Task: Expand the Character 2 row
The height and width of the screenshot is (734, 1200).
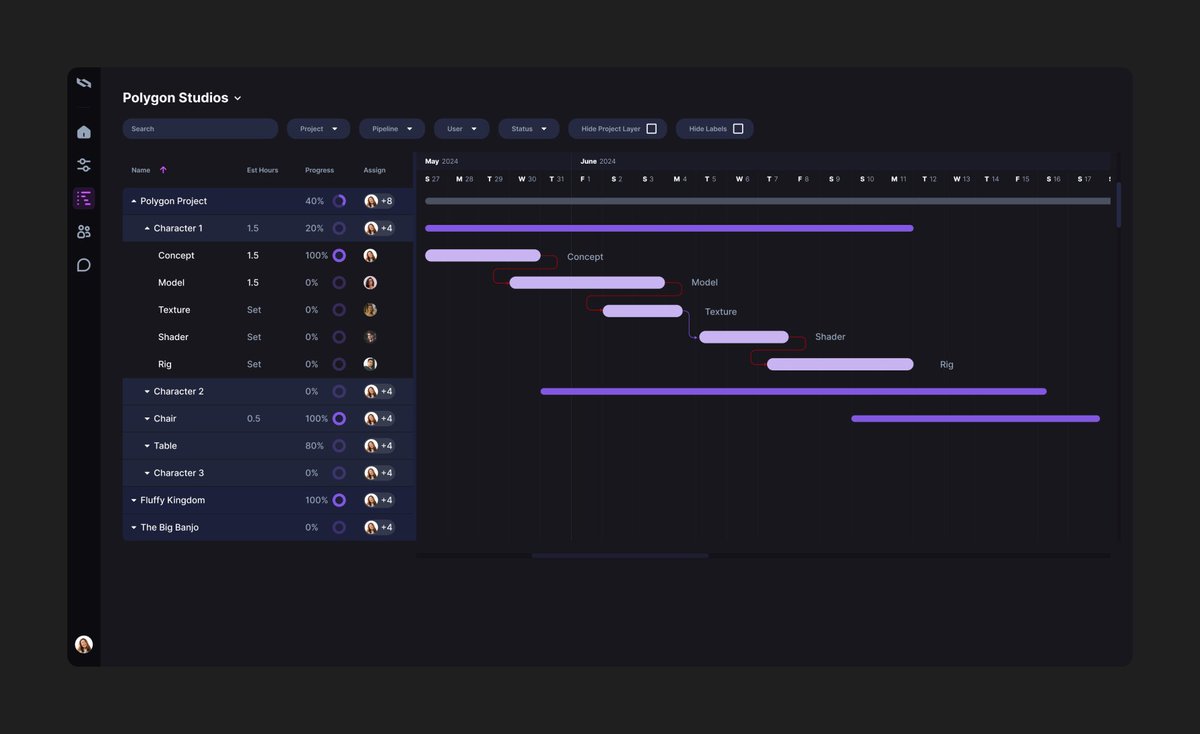Action: click(x=147, y=392)
